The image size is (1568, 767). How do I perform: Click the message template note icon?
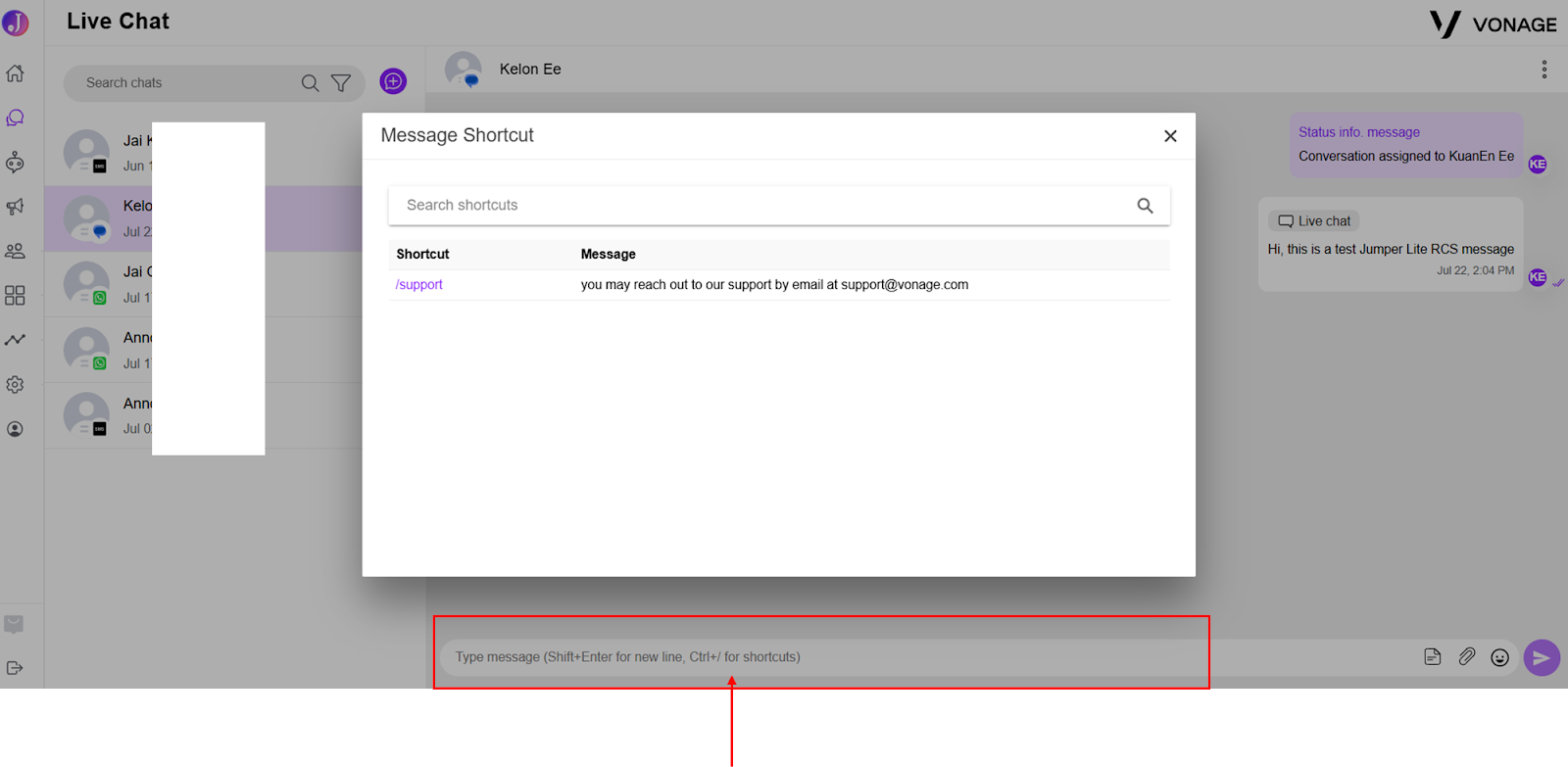(1433, 657)
